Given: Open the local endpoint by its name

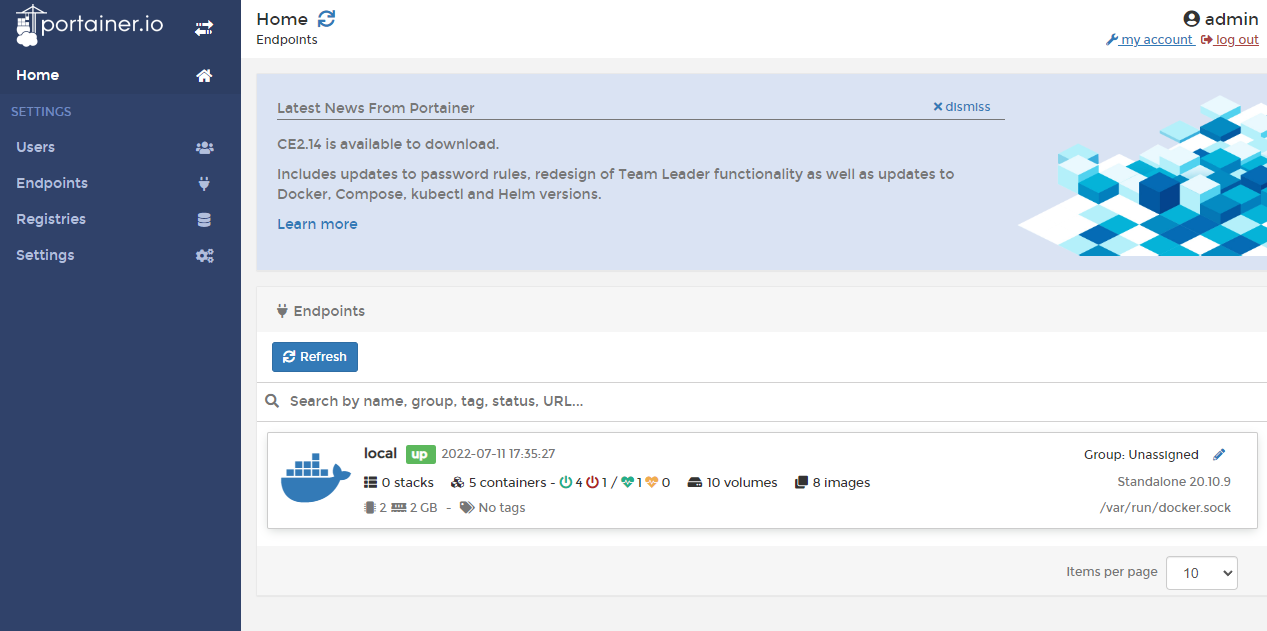Looking at the screenshot, I should pyautogui.click(x=380, y=453).
